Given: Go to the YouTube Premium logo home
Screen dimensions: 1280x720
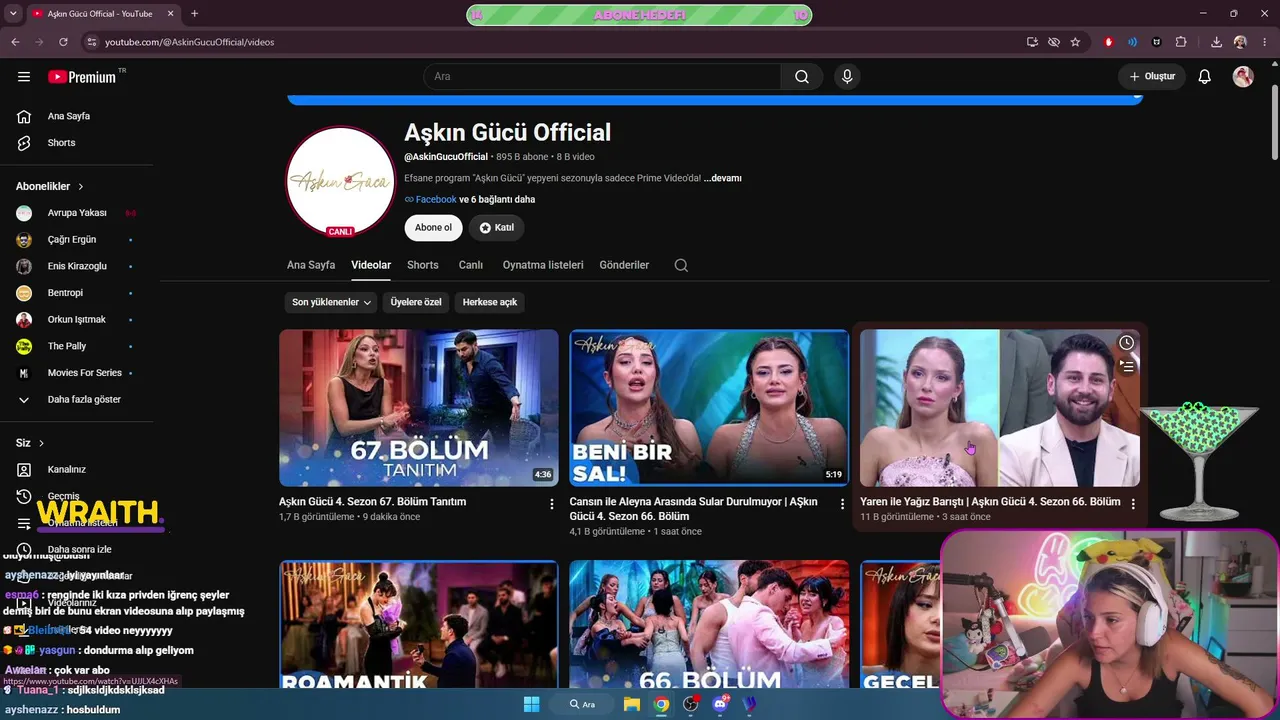Looking at the screenshot, I should click(x=82, y=77).
